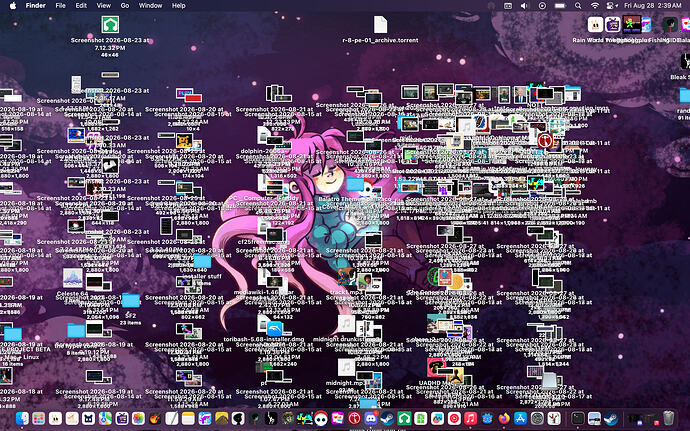
Task: Open Photos from the Dock
Action: [138, 418]
